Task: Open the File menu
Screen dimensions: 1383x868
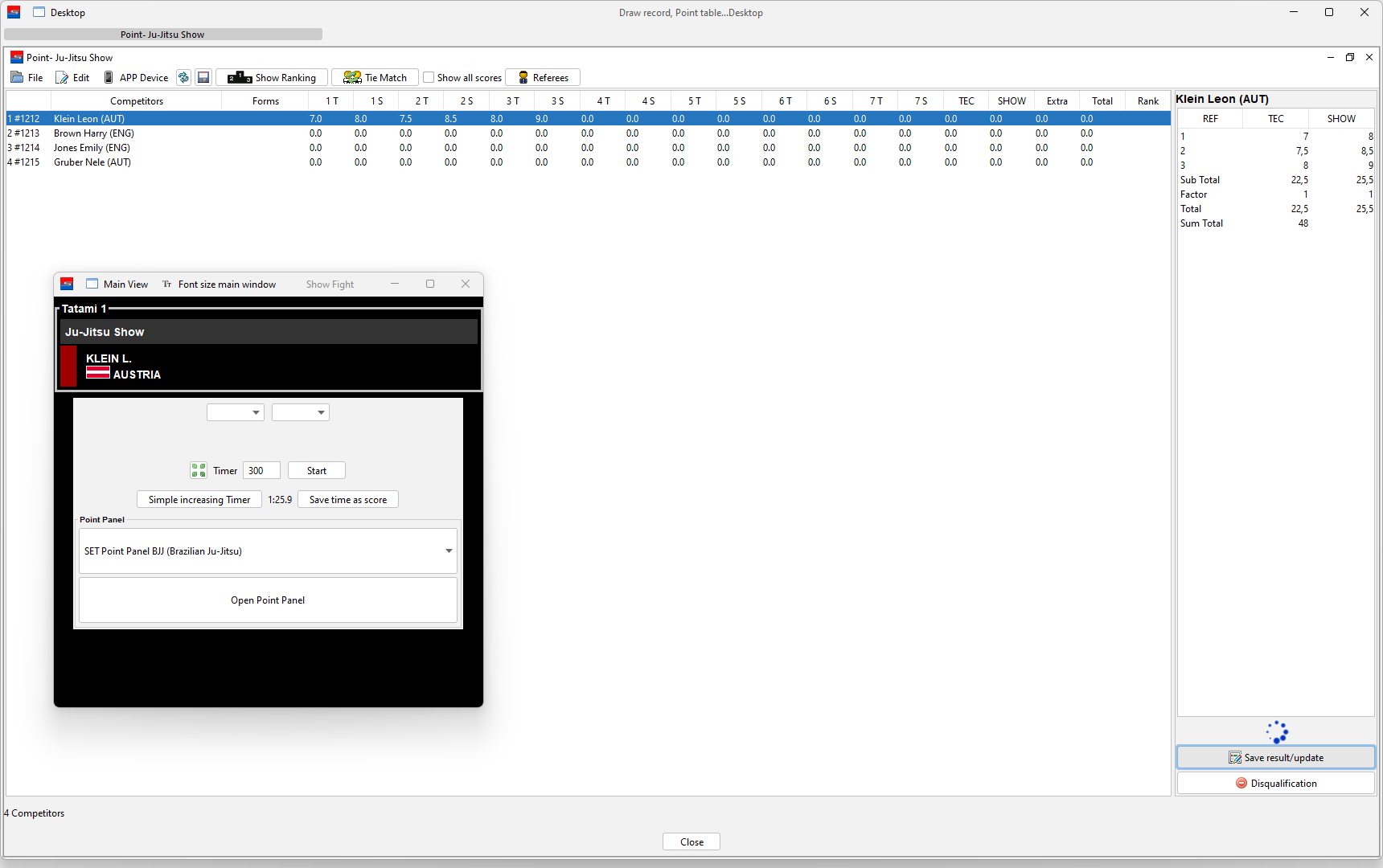Action: 27,78
